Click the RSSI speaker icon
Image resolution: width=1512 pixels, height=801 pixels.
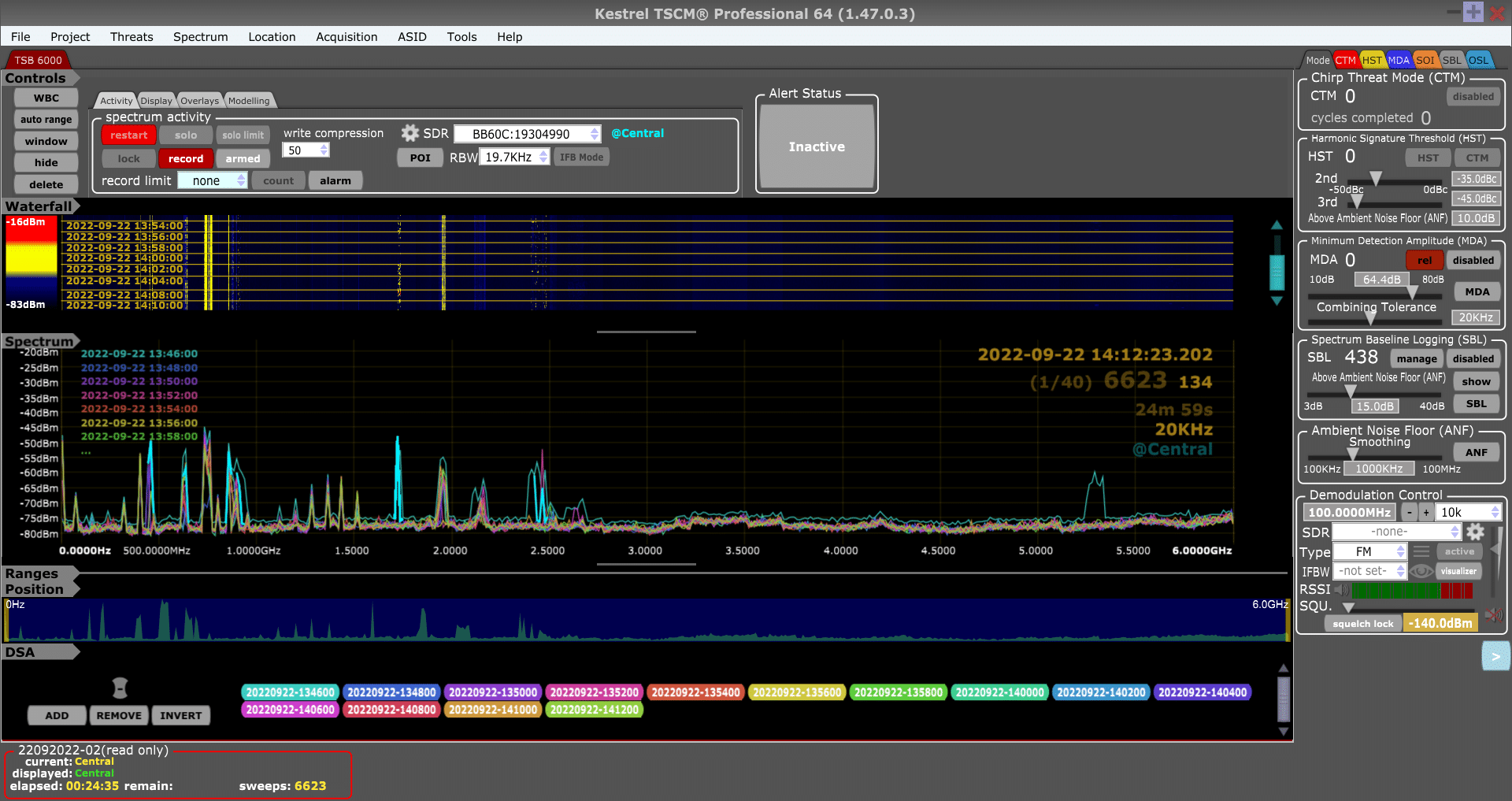[1343, 589]
